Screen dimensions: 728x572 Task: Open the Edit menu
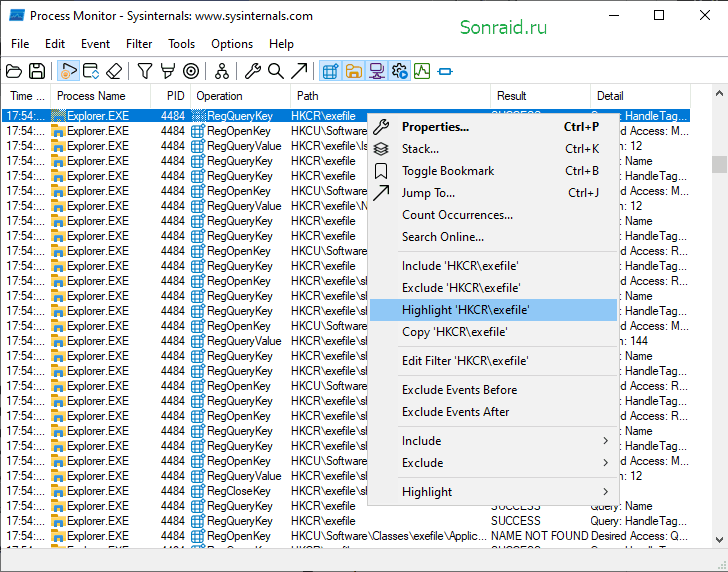[x=55, y=44]
